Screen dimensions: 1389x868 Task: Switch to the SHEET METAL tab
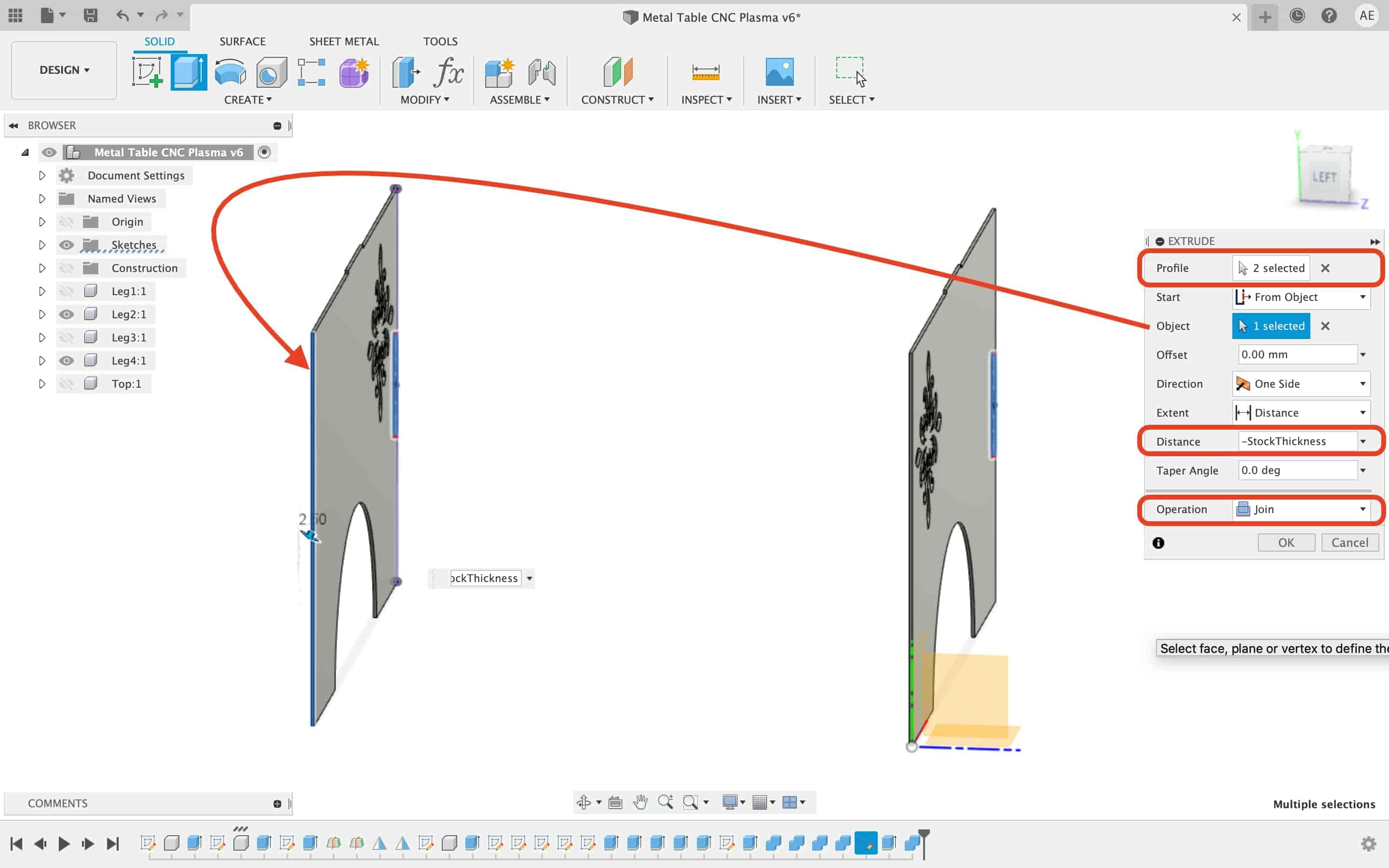(x=344, y=41)
